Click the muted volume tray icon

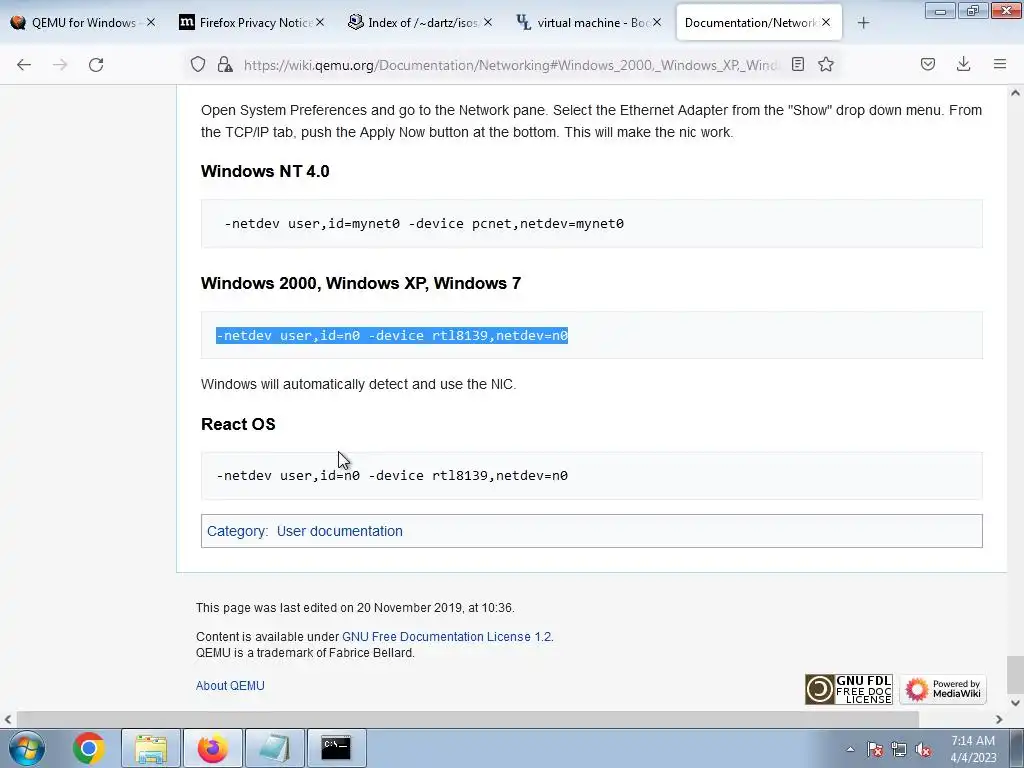923,750
